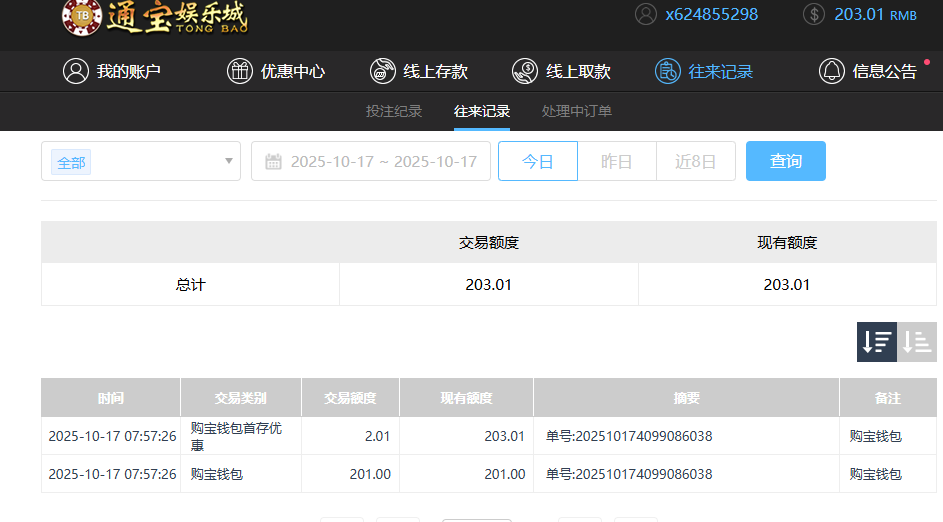Screen dimensions: 943x522
Task: Click the 线上取款 withdrawal icon
Action: click(x=525, y=71)
